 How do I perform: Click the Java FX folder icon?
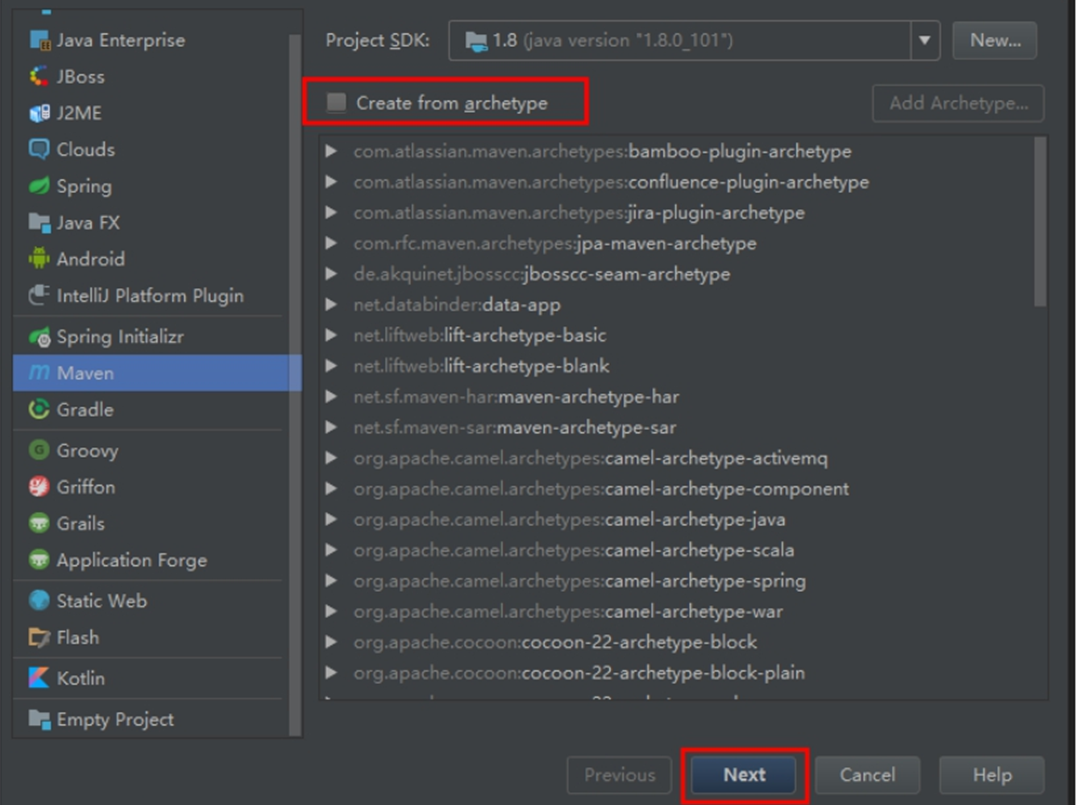point(39,223)
